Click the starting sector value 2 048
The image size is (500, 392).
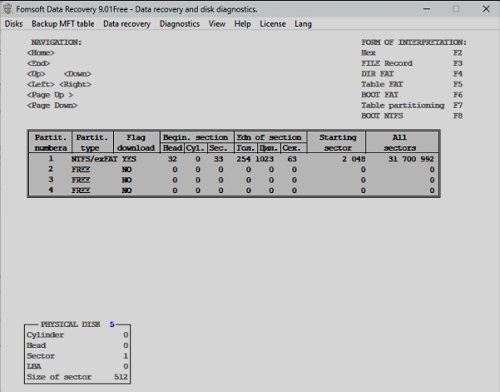tap(354, 159)
